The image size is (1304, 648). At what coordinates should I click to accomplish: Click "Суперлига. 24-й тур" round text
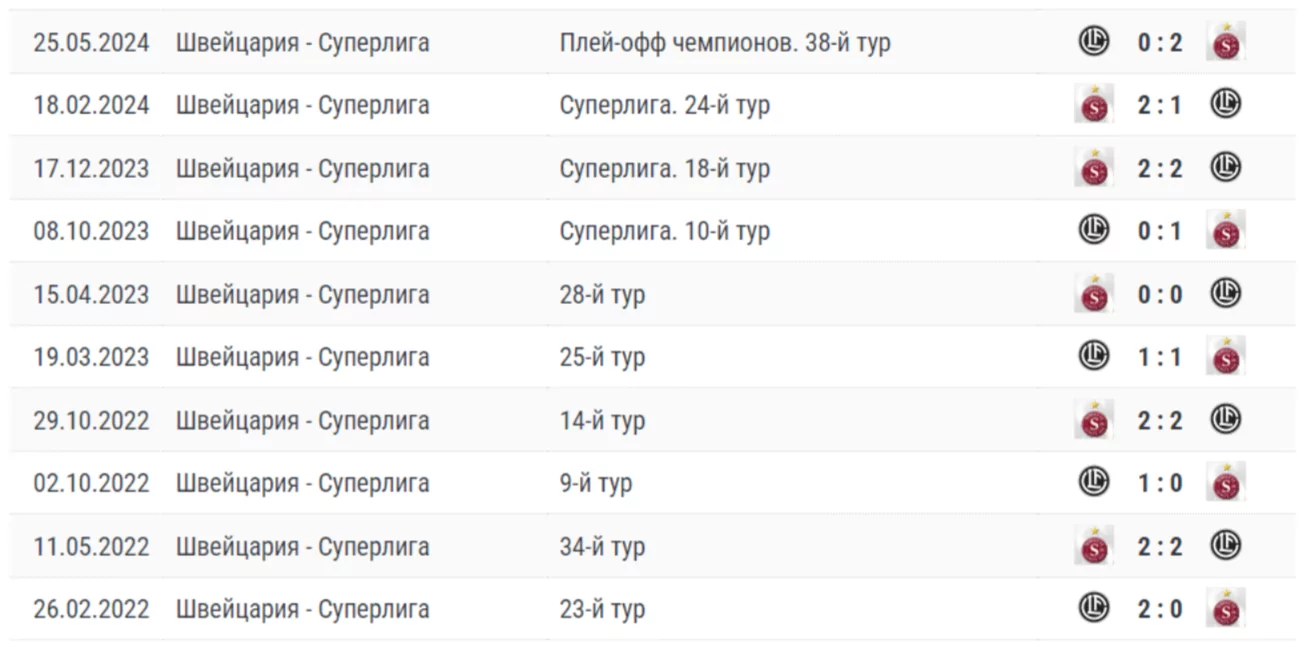pyautogui.click(x=664, y=105)
